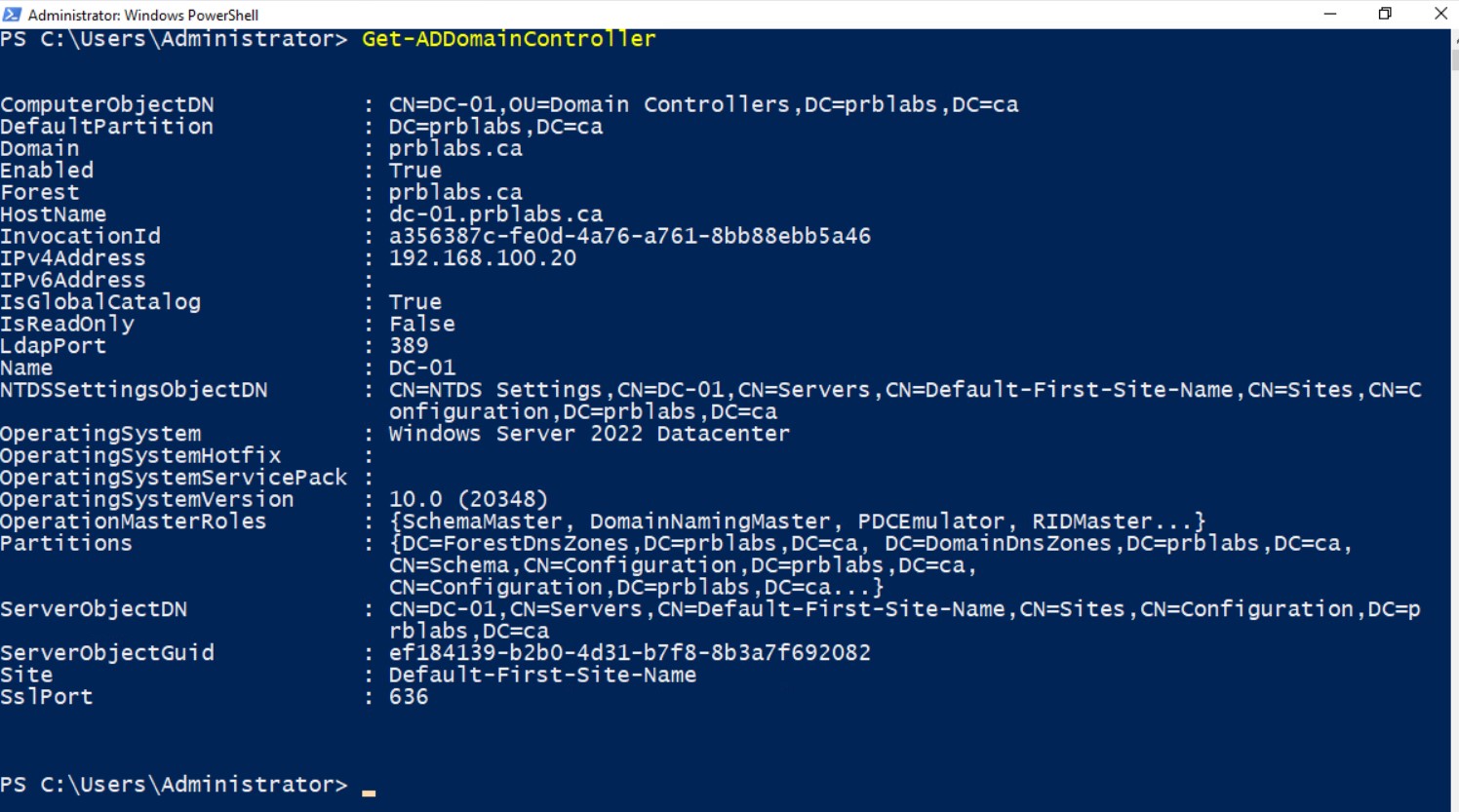Screen dimensions: 1459x812
Task: Click the OperatingSystemVersion value 10.0 (20348)
Action: [x=468, y=499]
